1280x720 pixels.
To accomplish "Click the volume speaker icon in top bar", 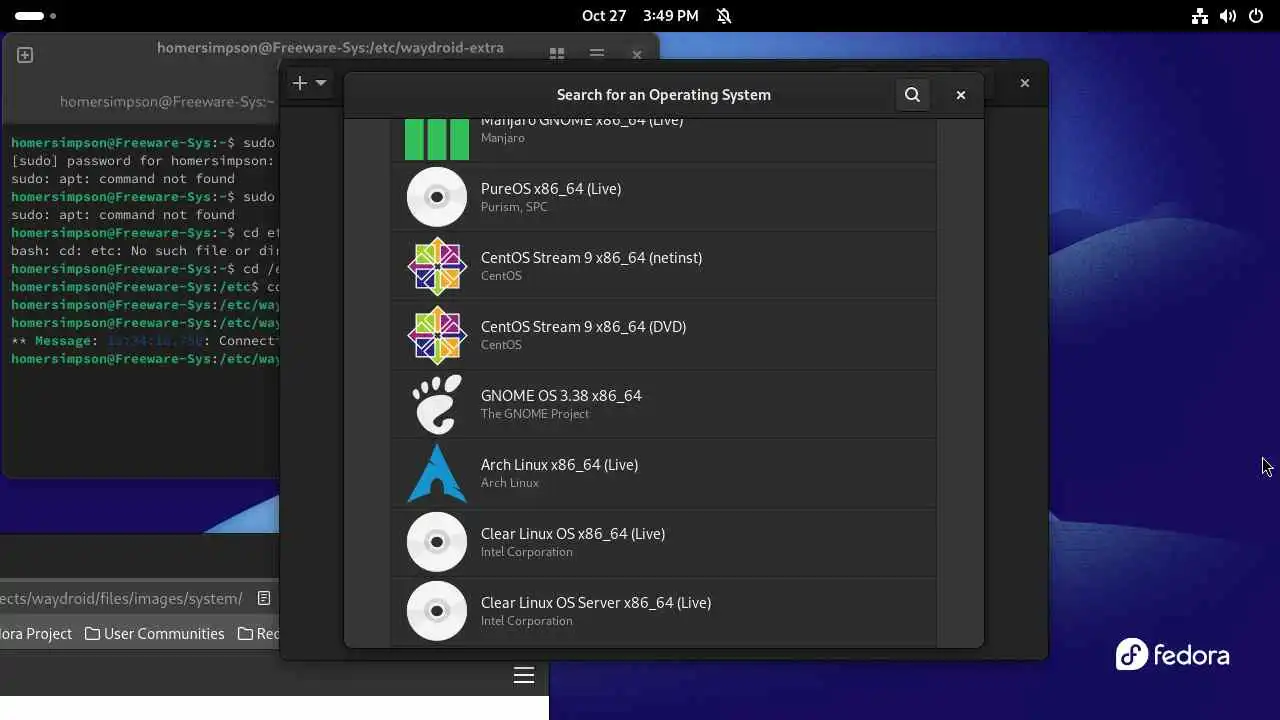I will 1228,16.
